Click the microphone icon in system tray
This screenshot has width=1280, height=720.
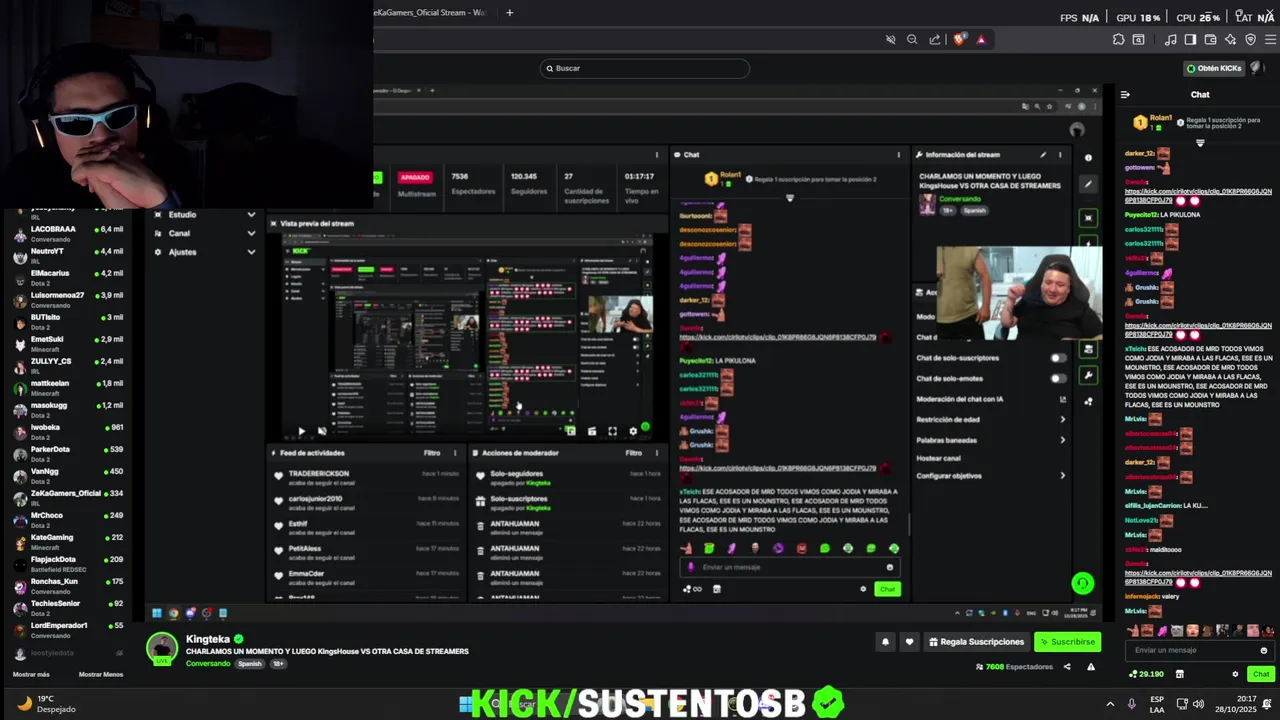[x=1131, y=704]
